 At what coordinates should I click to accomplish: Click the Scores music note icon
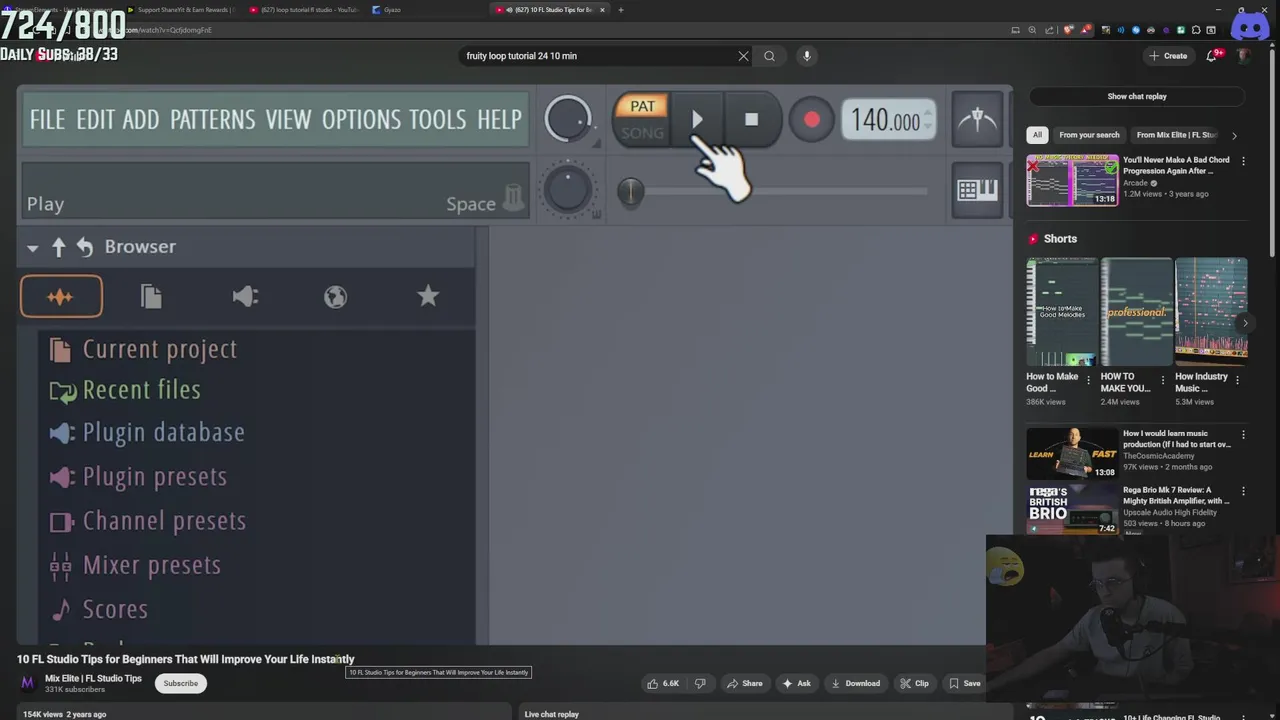[61, 609]
